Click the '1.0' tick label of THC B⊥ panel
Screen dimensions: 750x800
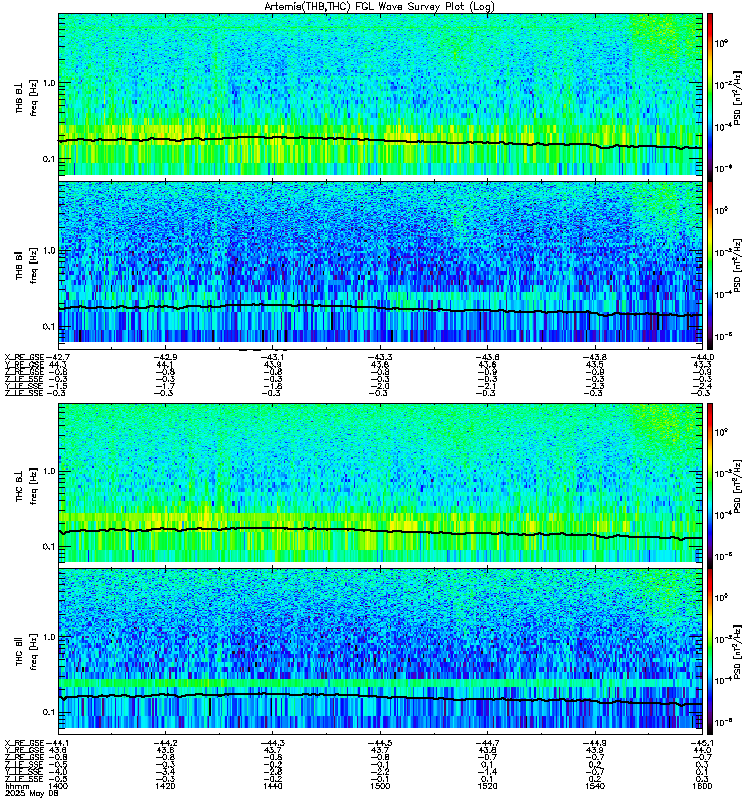(x=49, y=471)
